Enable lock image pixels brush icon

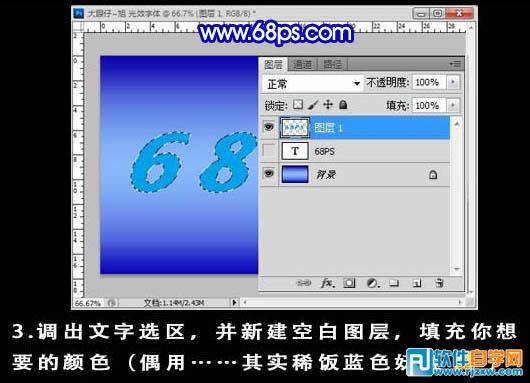(313, 105)
